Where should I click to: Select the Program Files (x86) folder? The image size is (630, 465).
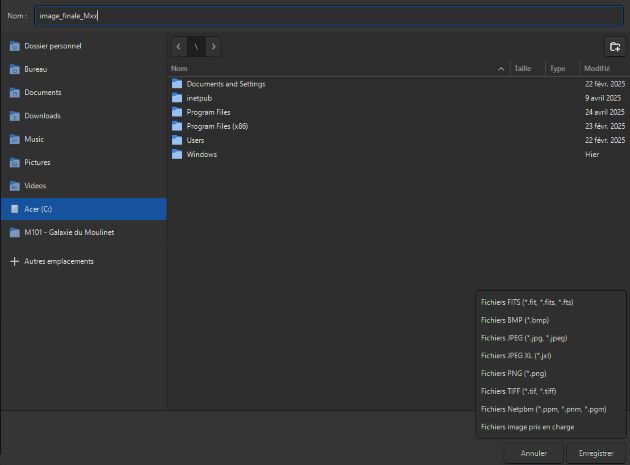(x=216, y=126)
